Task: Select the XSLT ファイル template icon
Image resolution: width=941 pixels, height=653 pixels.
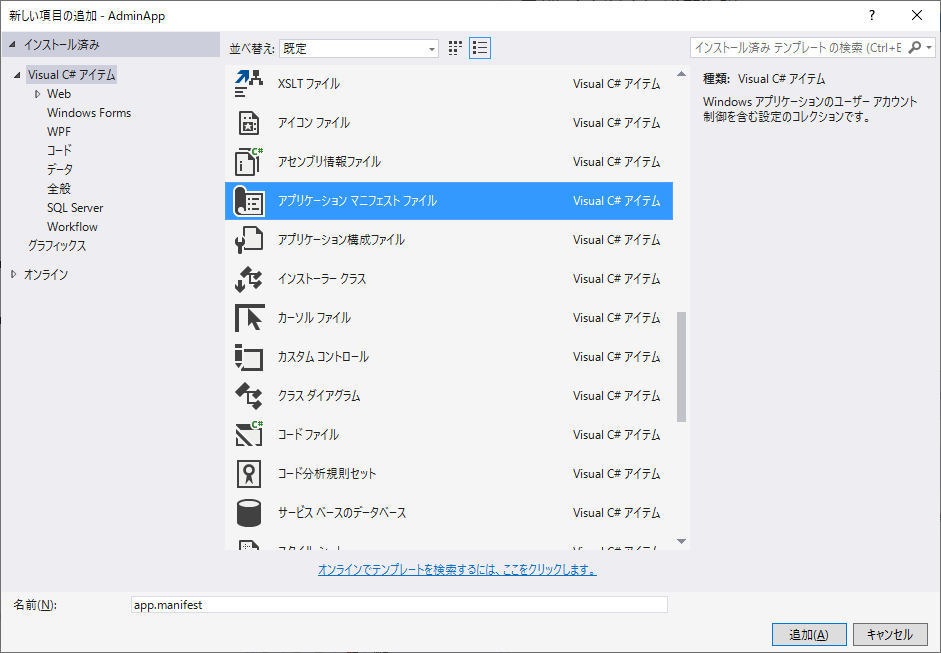Action: (x=246, y=83)
